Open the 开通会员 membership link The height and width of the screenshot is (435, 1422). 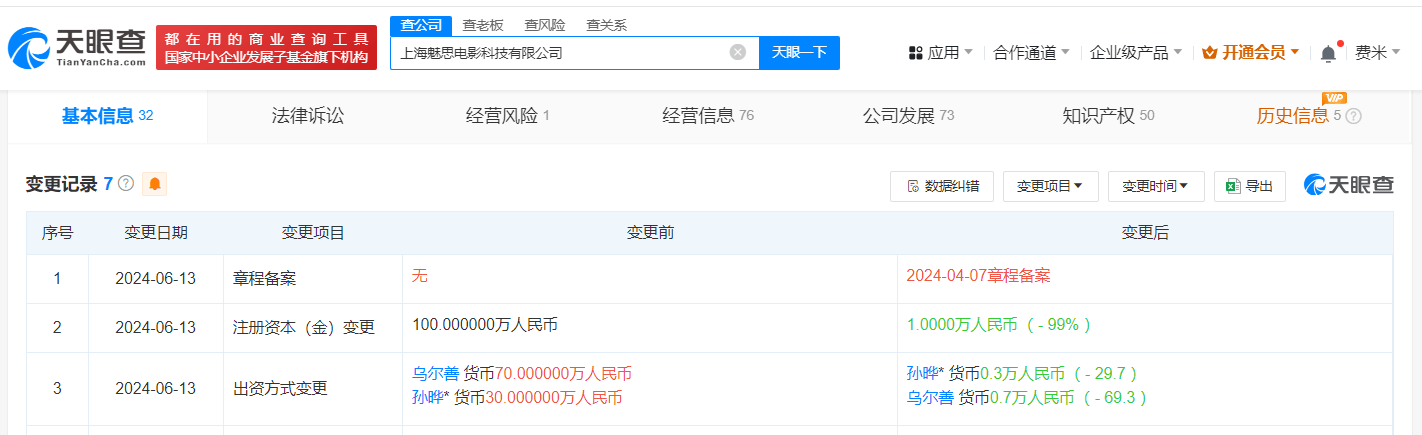click(x=1250, y=52)
